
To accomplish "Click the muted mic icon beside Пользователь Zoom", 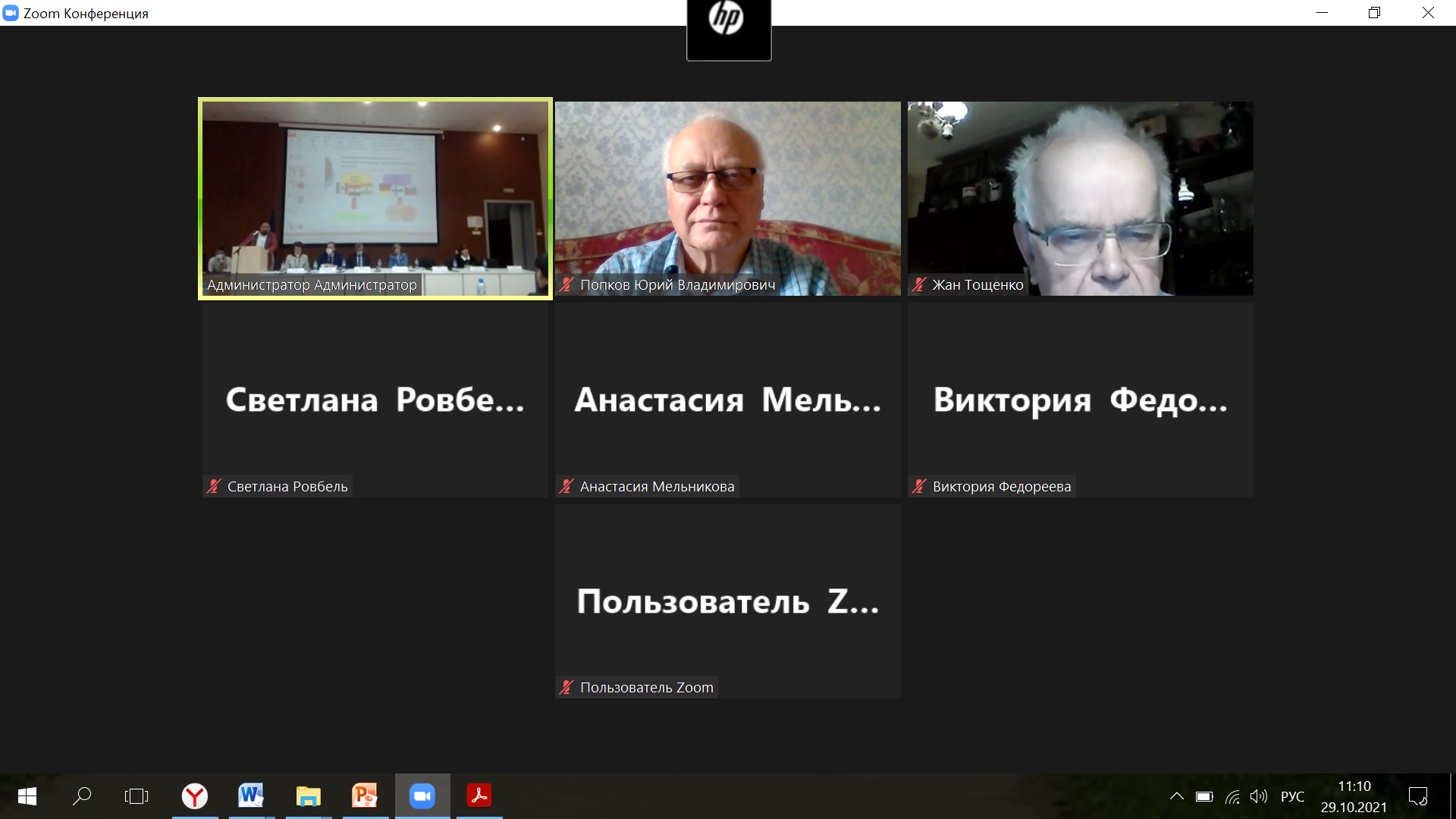I will coord(566,688).
